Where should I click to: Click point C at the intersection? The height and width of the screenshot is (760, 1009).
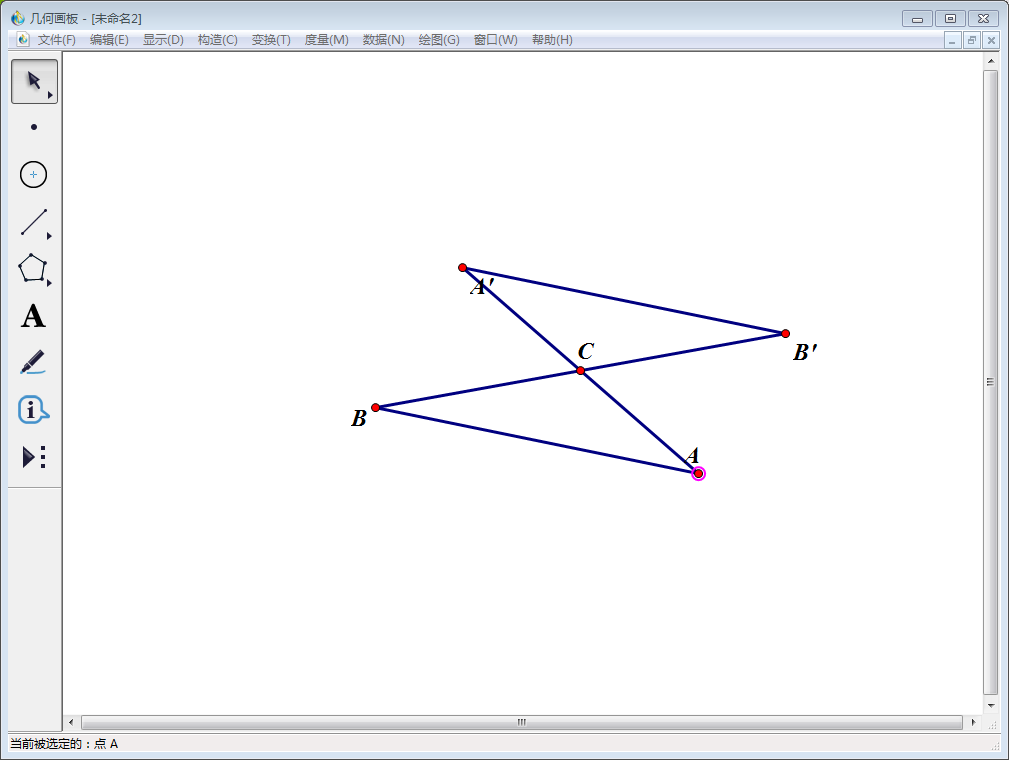[580, 371]
